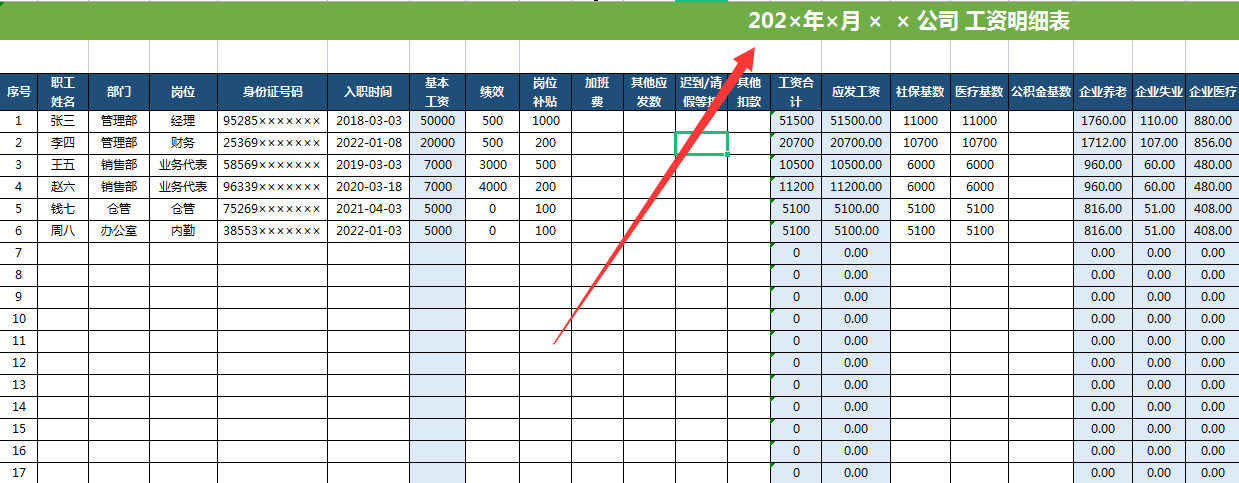1239x483 pixels.
Task: Click the 医疗基数 header cell
Action: [x=979, y=92]
